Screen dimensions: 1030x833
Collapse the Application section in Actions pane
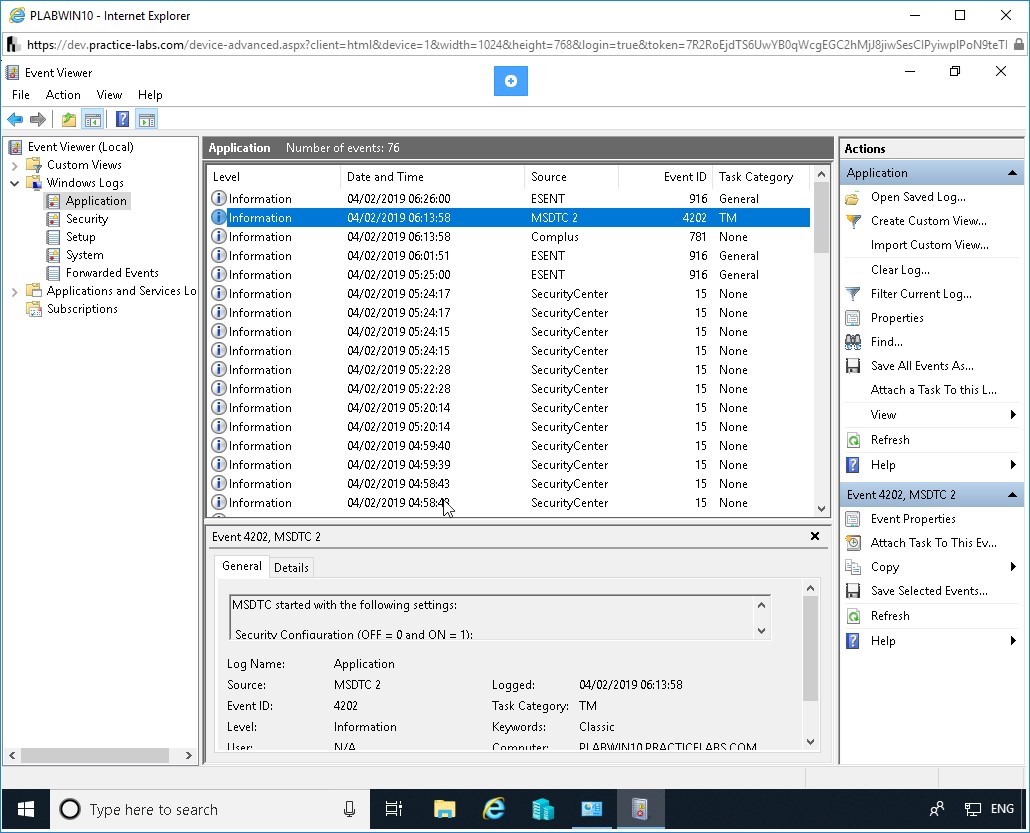(1012, 173)
